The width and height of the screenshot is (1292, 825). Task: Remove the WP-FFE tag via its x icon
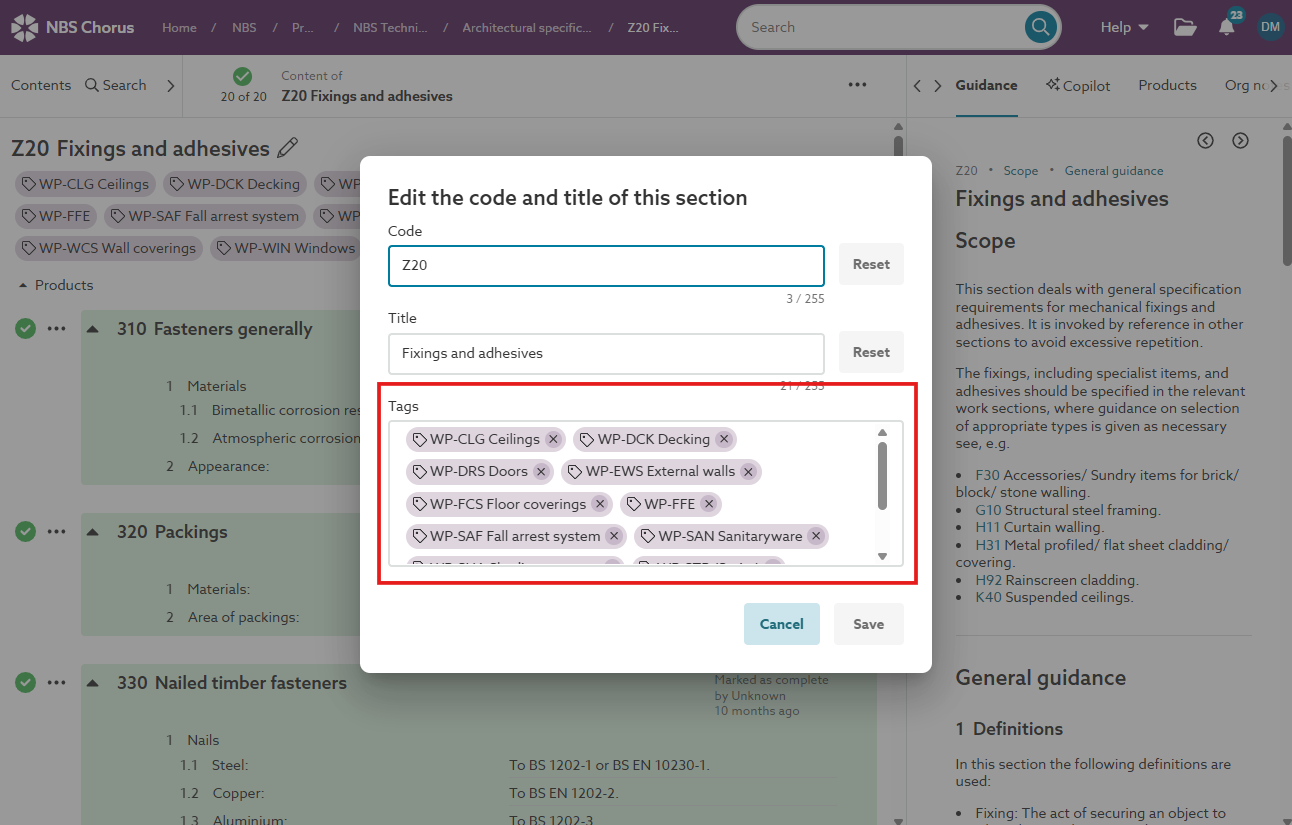click(708, 504)
